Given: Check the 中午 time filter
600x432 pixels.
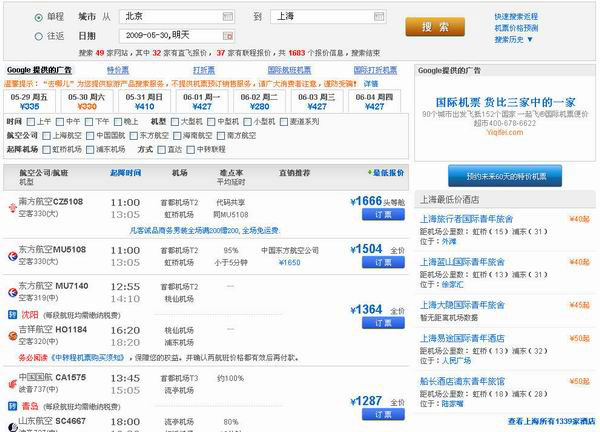Looking at the screenshot, I should tap(60, 122).
